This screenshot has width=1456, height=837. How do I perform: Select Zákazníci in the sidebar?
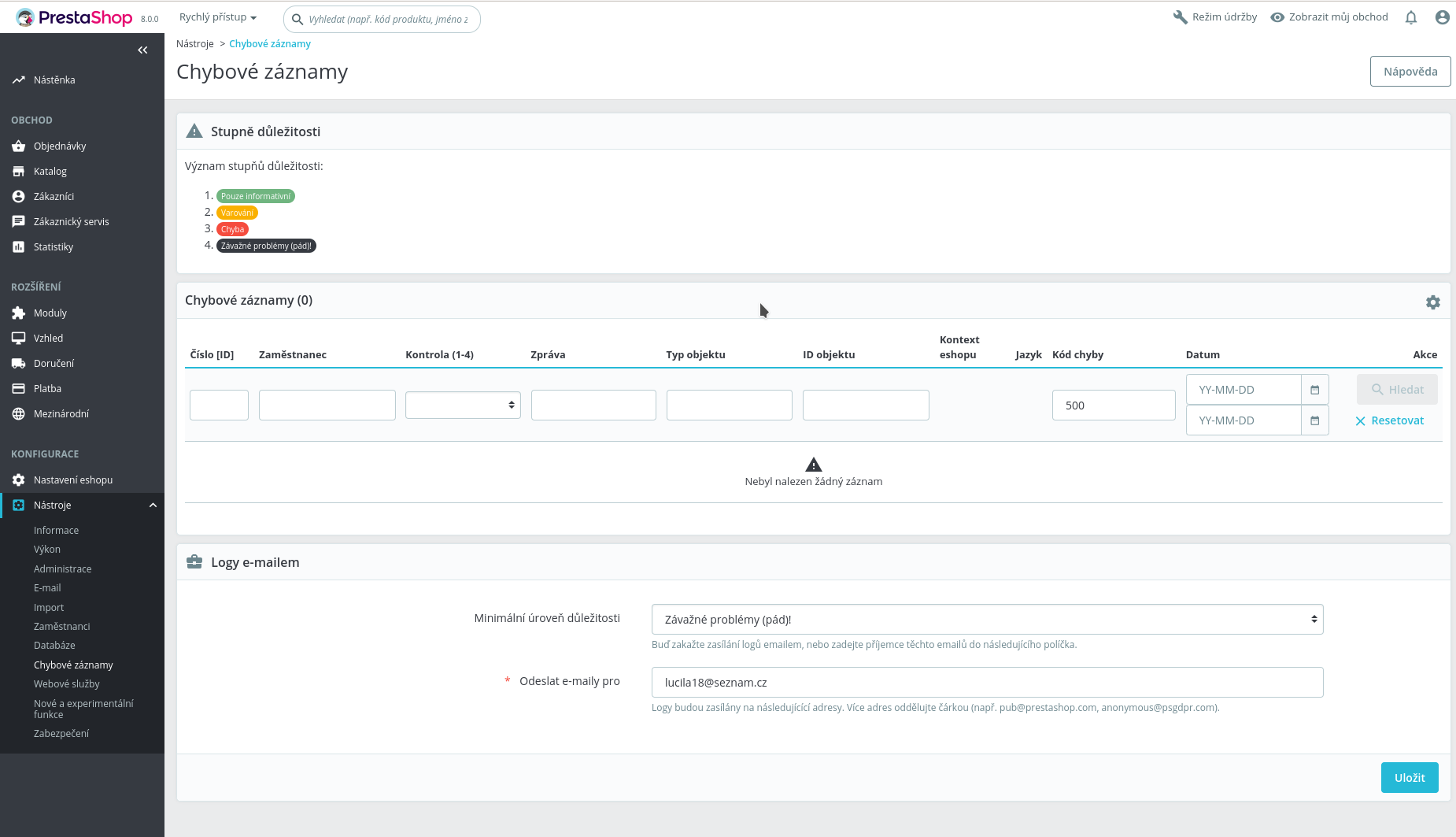(54, 196)
